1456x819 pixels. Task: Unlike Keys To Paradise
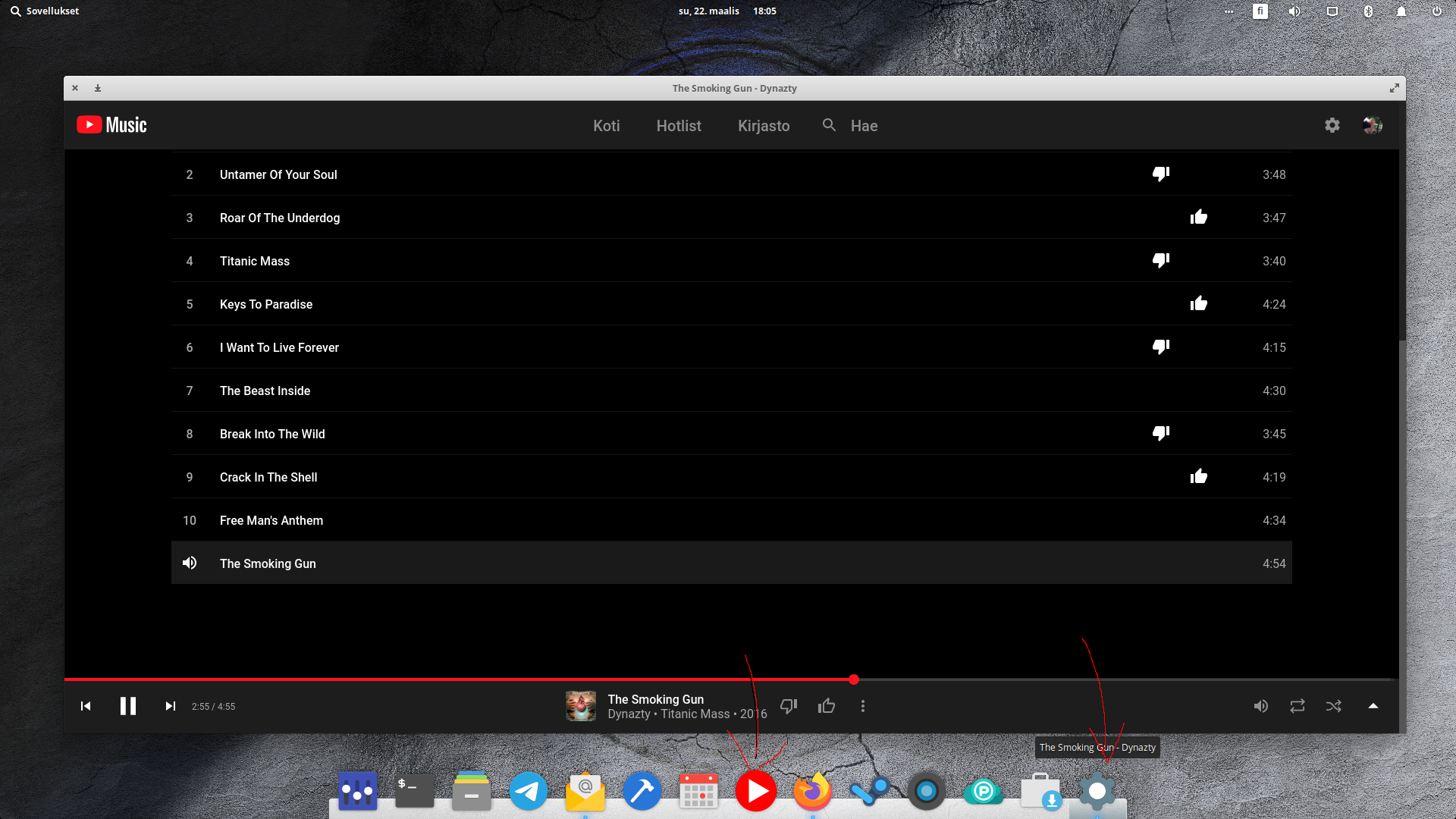1198,303
